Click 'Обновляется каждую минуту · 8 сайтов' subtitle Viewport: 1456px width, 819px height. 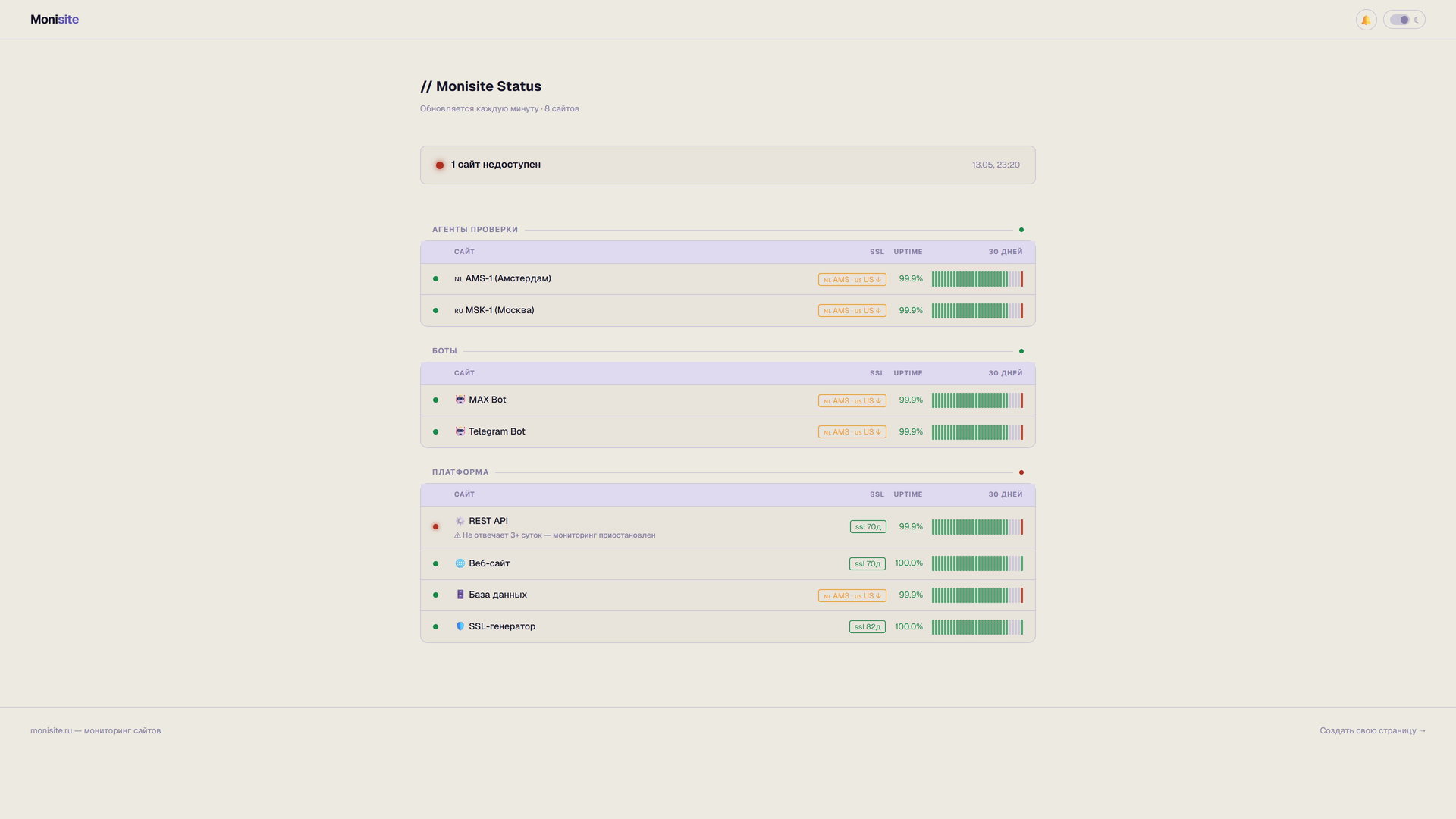coord(500,109)
